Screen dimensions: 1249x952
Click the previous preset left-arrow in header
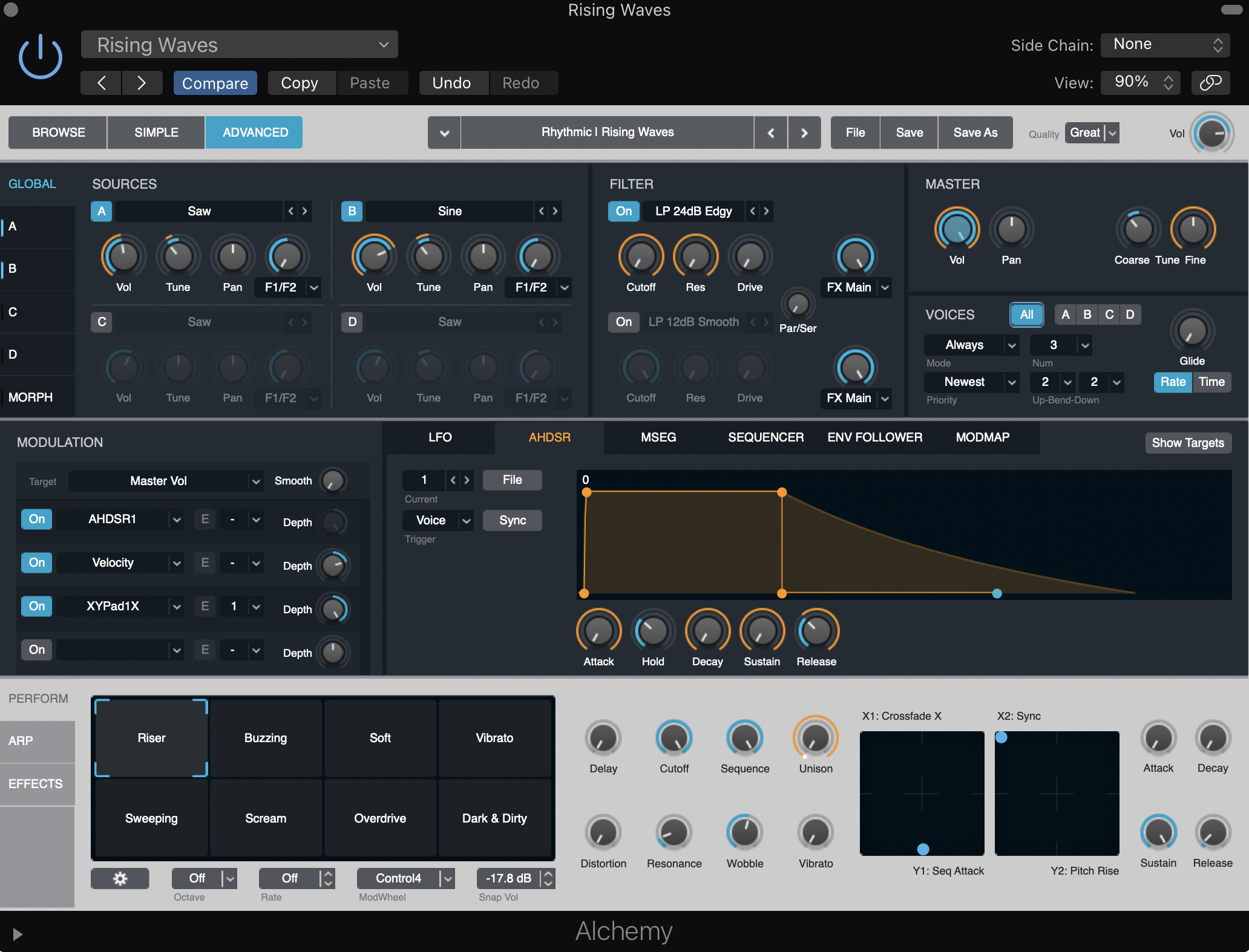coord(102,83)
